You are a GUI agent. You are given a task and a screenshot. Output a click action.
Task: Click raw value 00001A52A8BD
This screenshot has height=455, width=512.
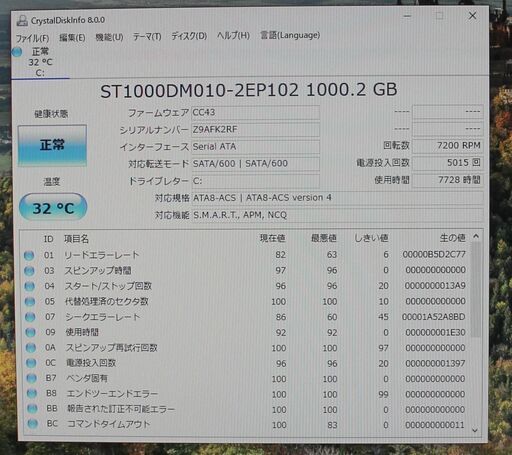coord(434,317)
